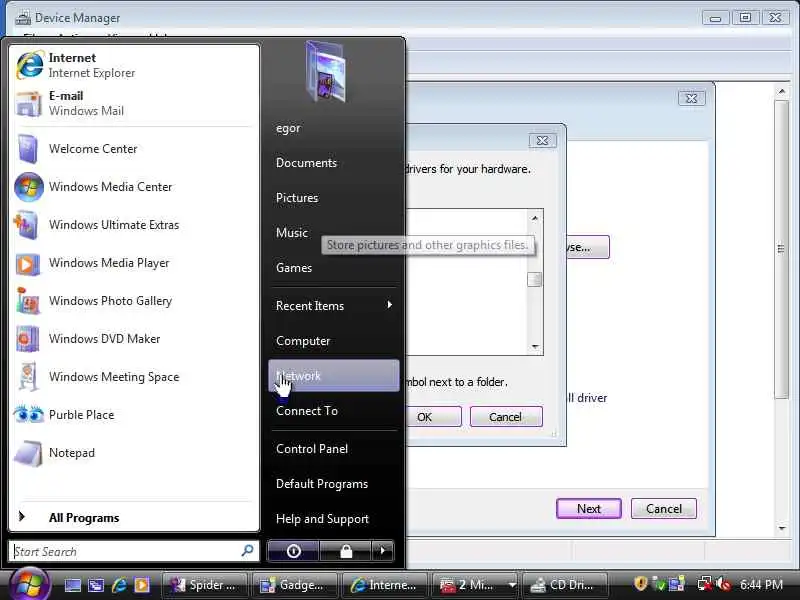The width and height of the screenshot is (800, 600).
Task: Click the user account picture icon
Action: 325,72
